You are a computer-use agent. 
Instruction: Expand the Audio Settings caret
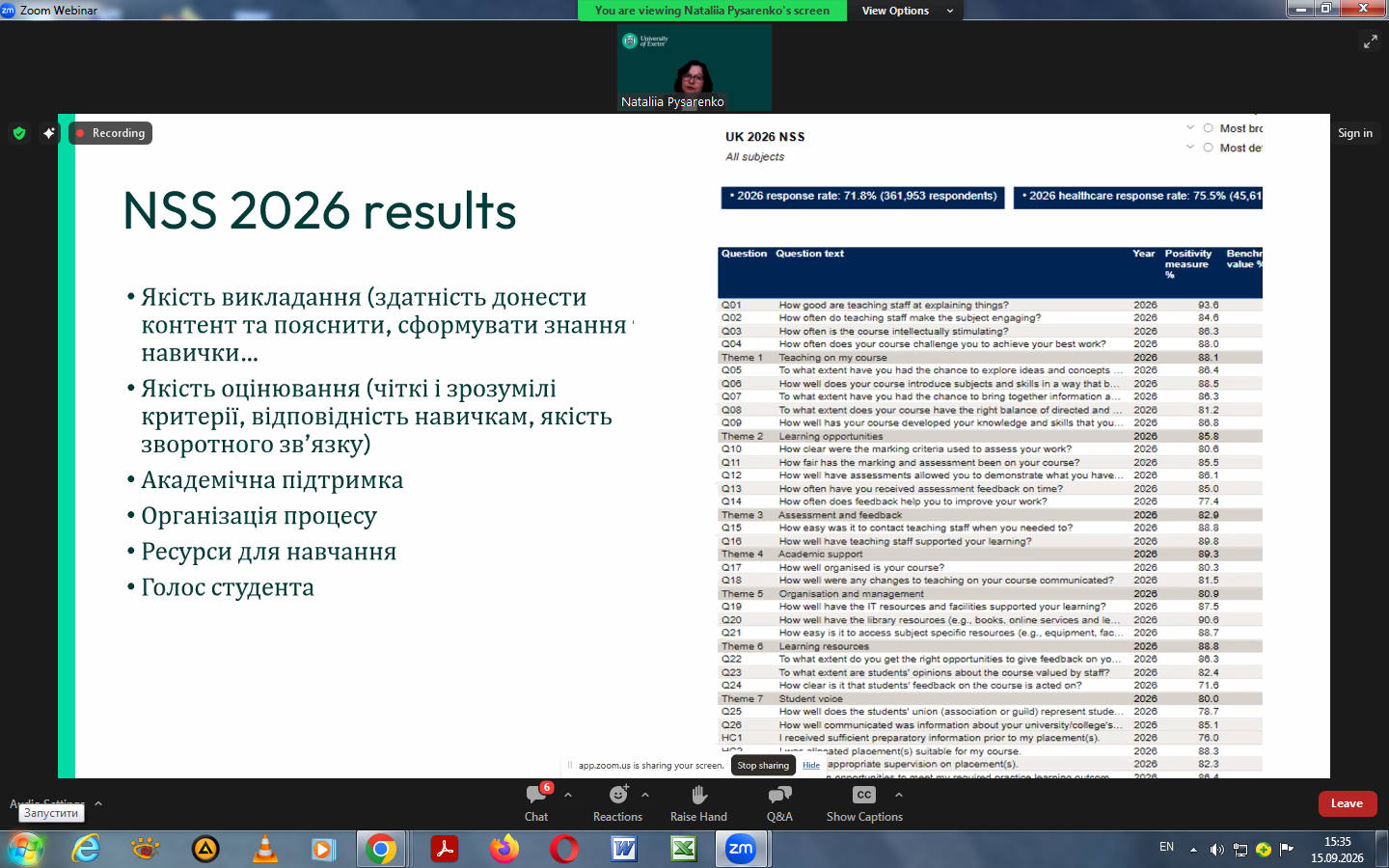tap(98, 803)
